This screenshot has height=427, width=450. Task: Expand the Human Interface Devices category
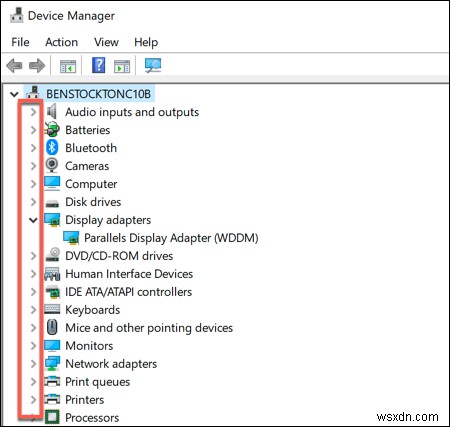pos(33,274)
